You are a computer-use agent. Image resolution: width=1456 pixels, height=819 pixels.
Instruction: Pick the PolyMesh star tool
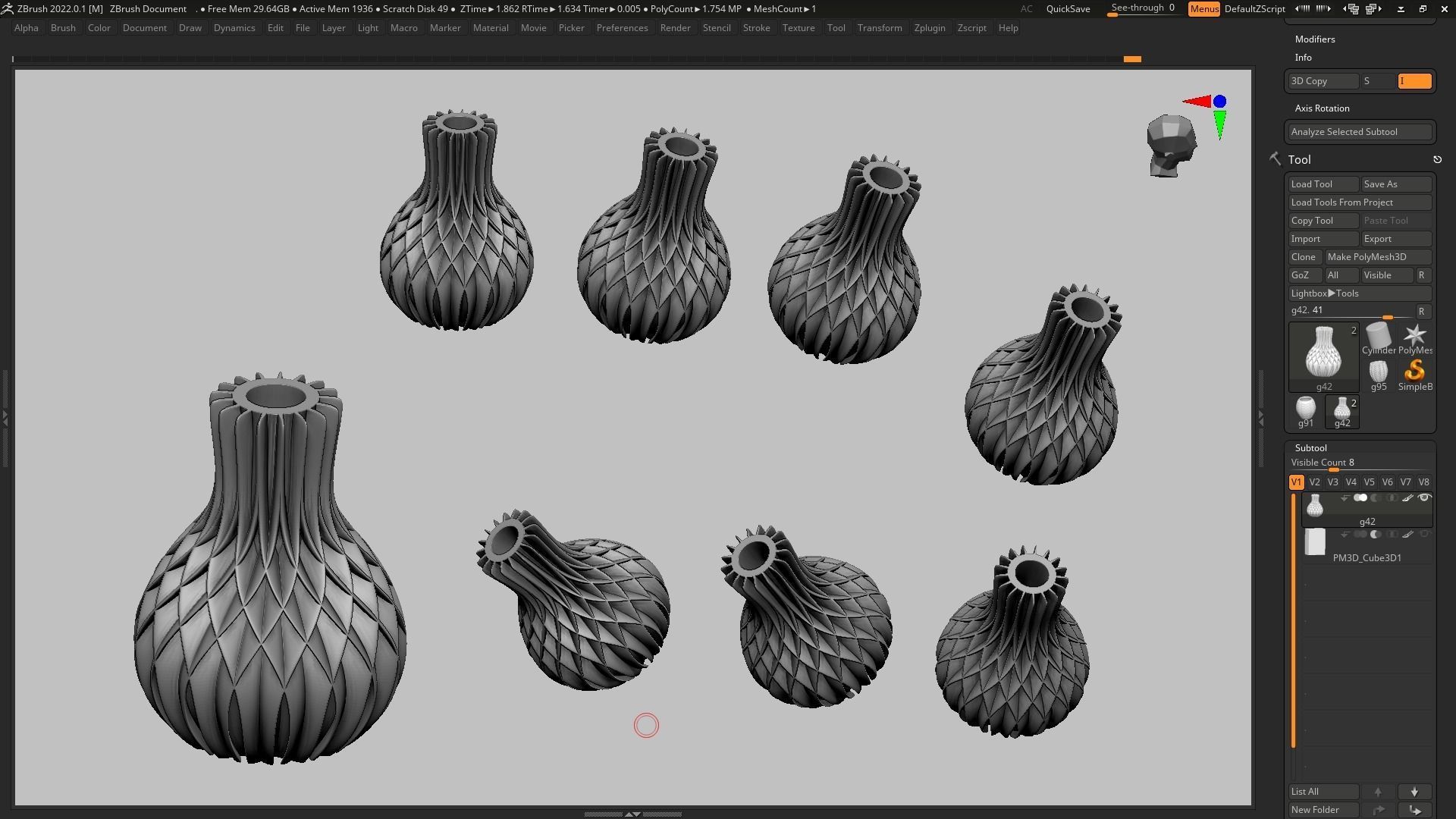[x=1414, y=336]
